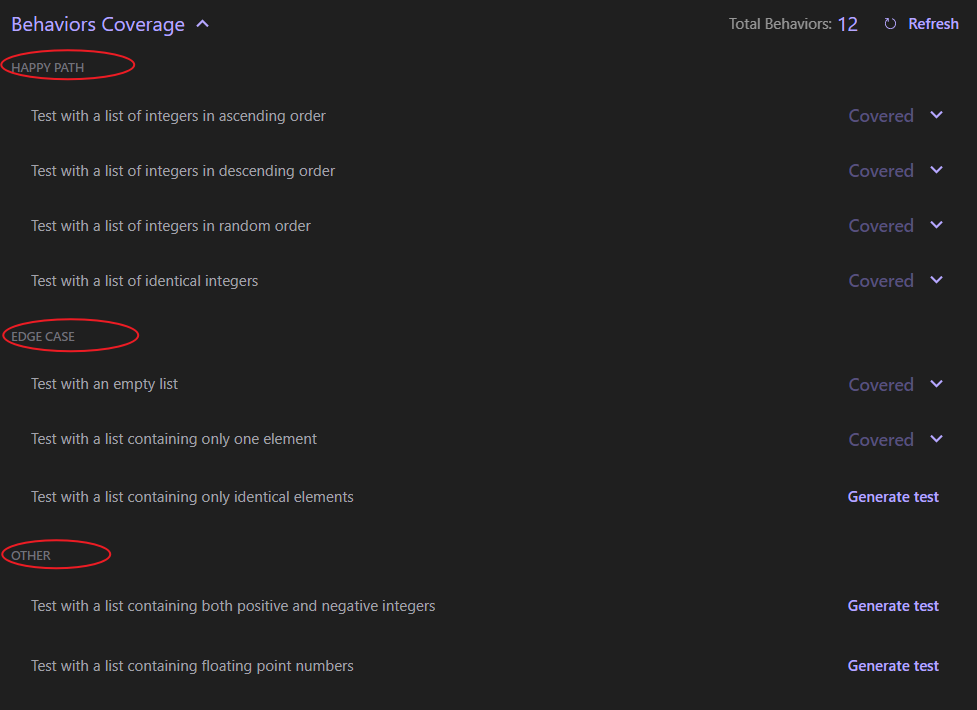Expand chevron for random order test
977x710 pixels.
(x=936, y=224)
